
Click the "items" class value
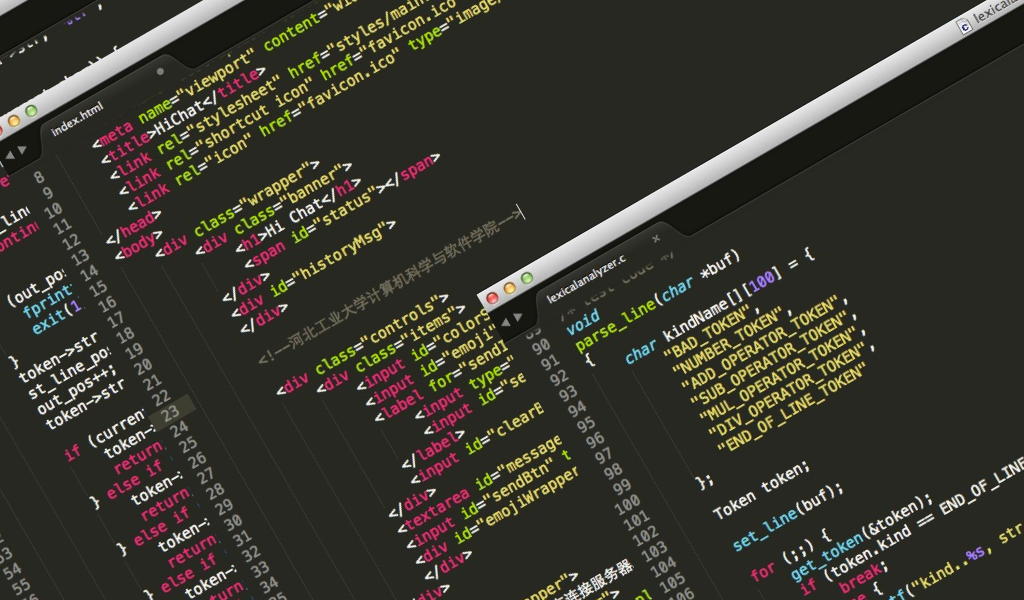pos(430,326)
